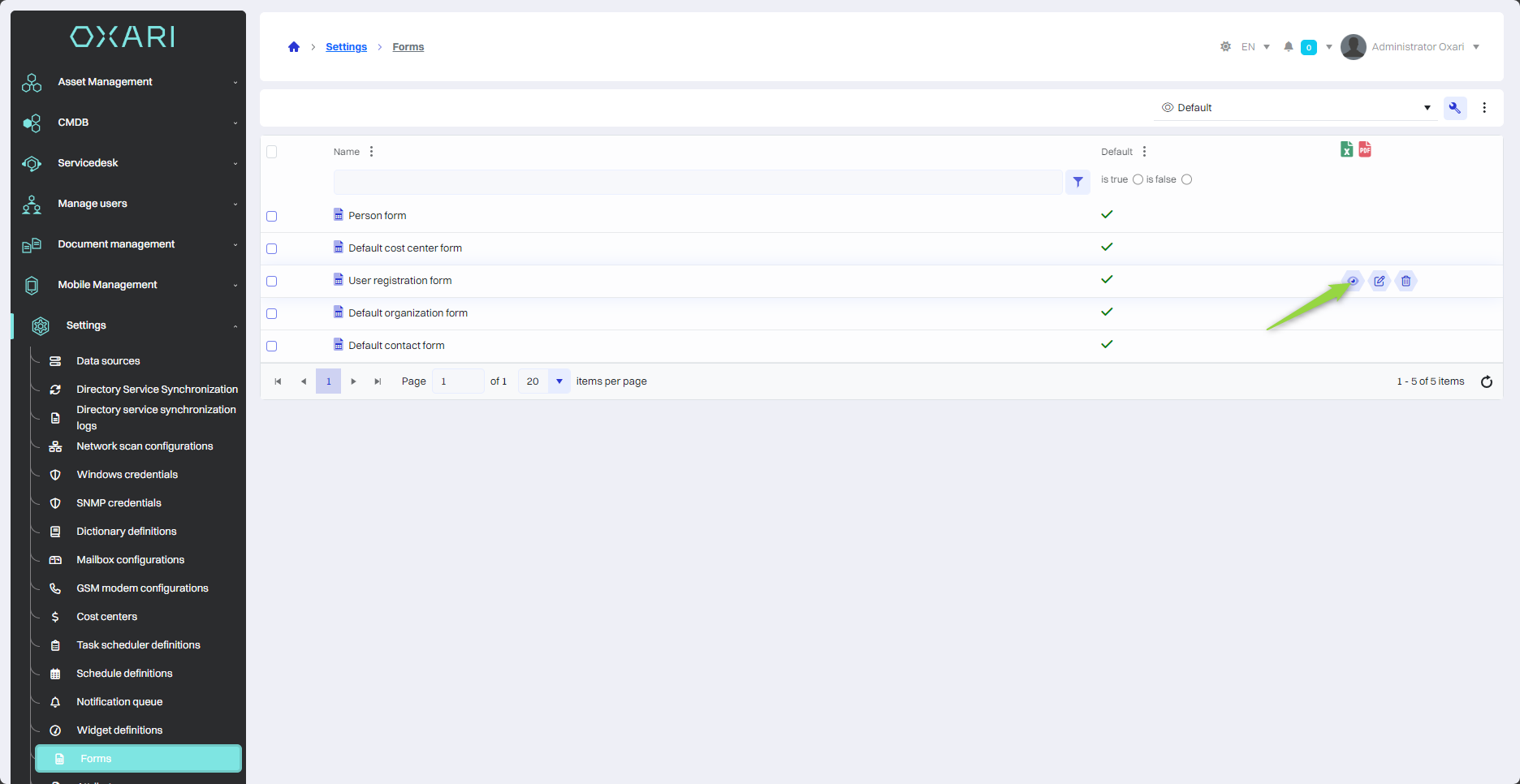The height and width of the screenshot is (784, 1520).
Task: Open the items per page dropdown
Action: click(x=559, y=381)
